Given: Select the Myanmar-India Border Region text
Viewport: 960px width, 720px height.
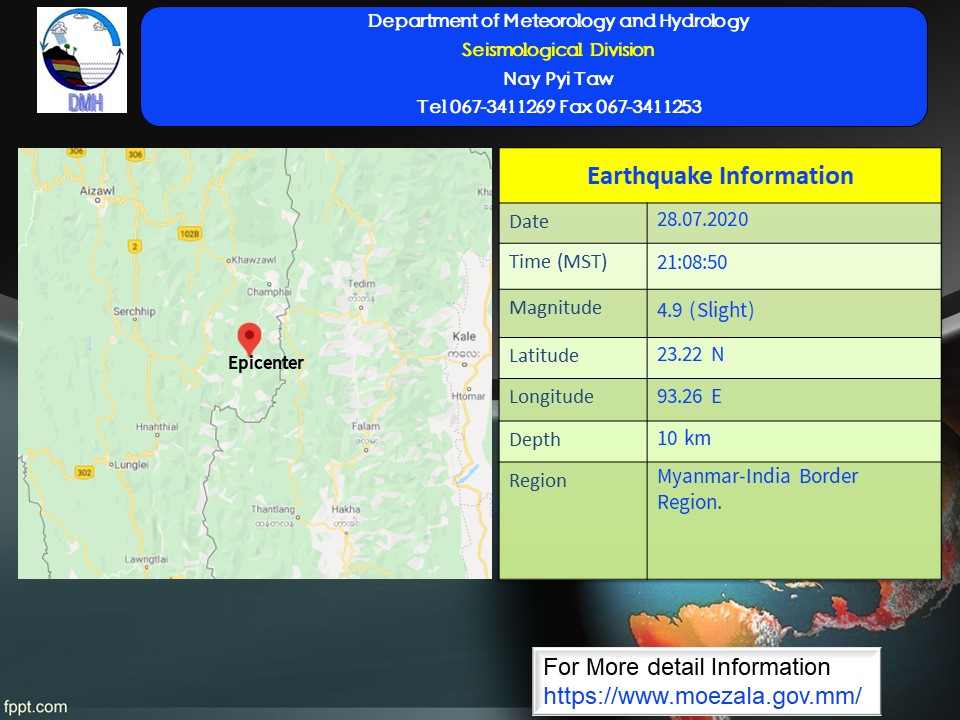Looking at the screenshot, I should (x=757, y=489).
